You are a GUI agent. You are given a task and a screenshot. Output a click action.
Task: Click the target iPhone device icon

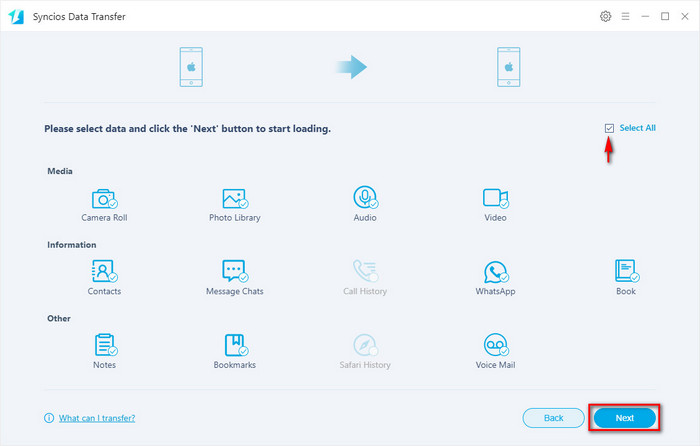click(508, 67)
